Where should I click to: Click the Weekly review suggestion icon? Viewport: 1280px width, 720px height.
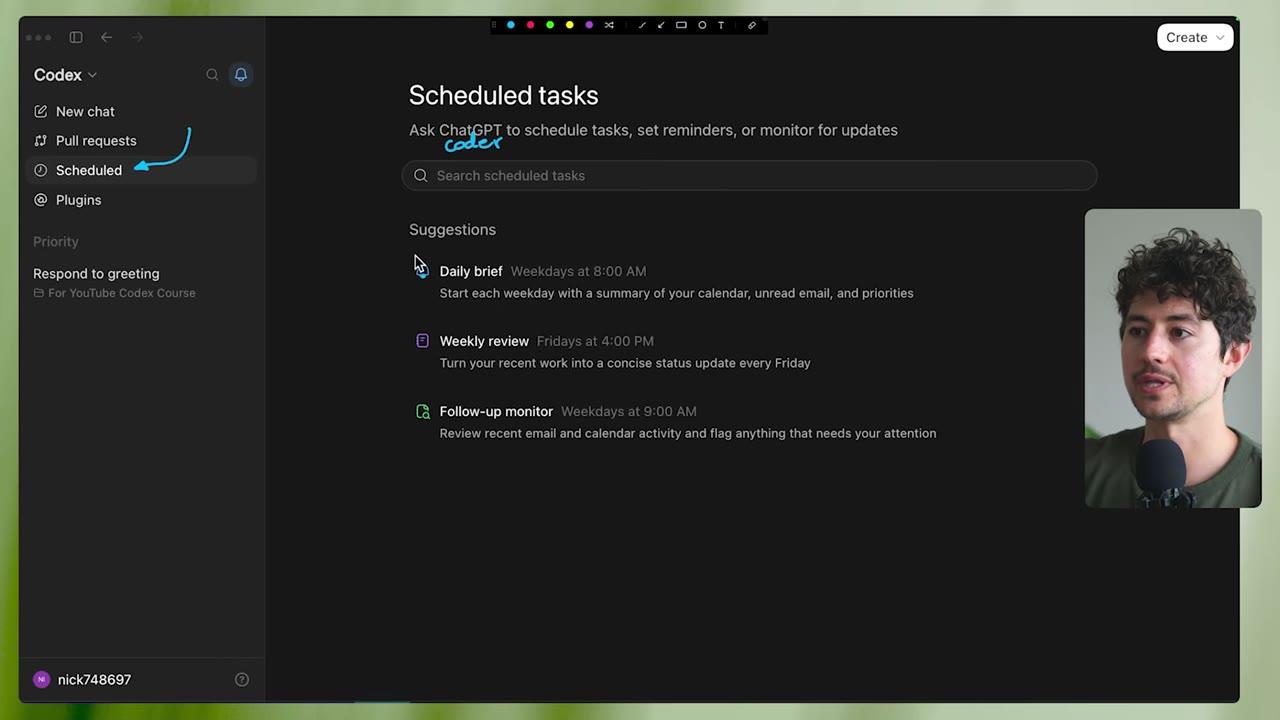[x=422, y=341]
